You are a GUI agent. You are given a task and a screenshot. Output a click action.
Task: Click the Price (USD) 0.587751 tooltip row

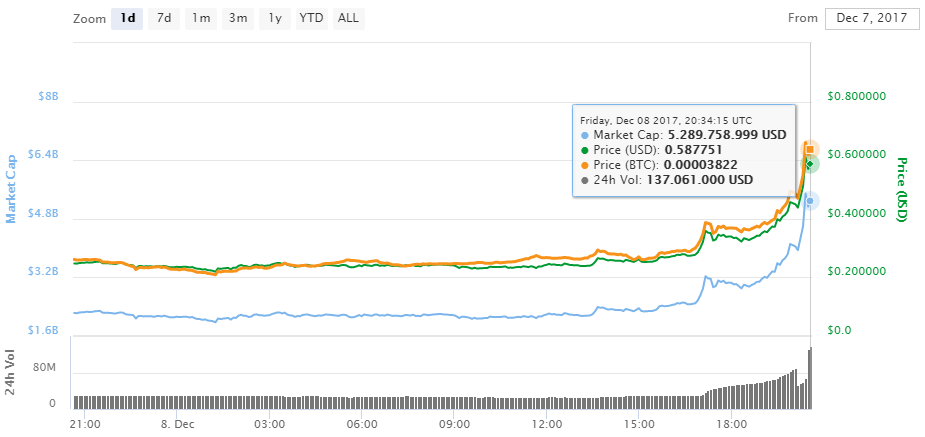pos(652,150)
